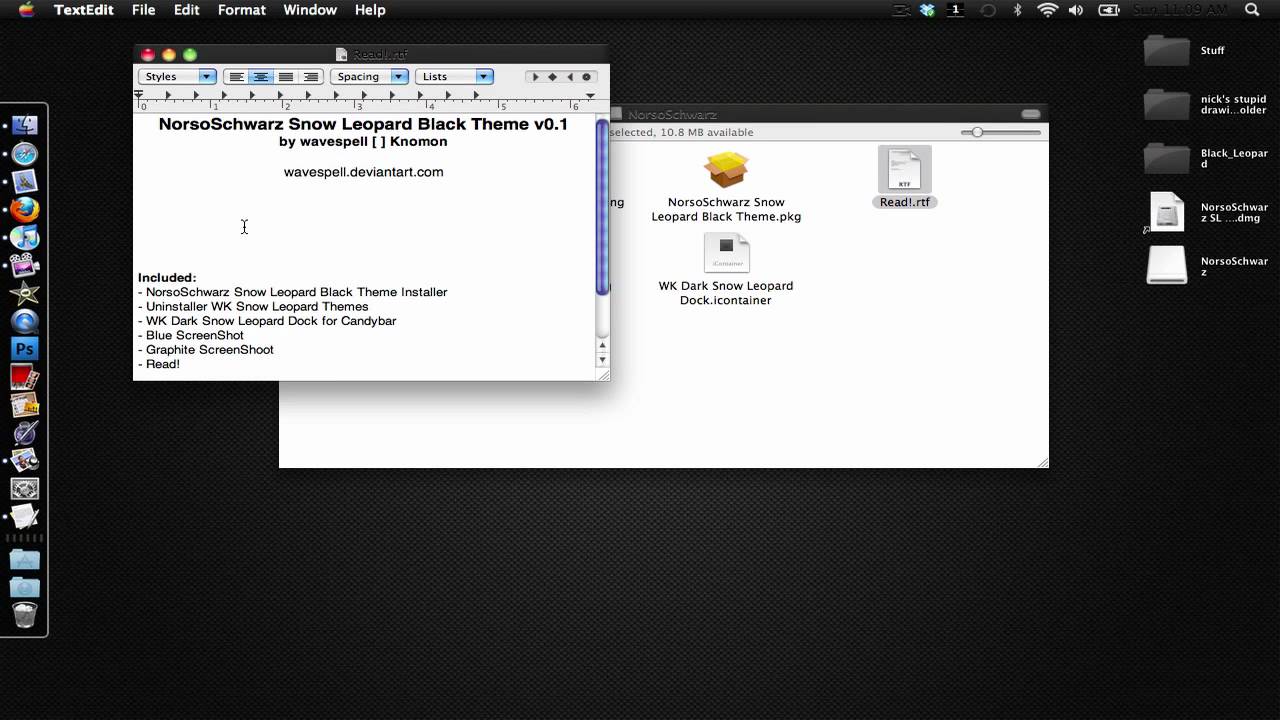
Task: Open the Trash in the dock
Action: 25,615
